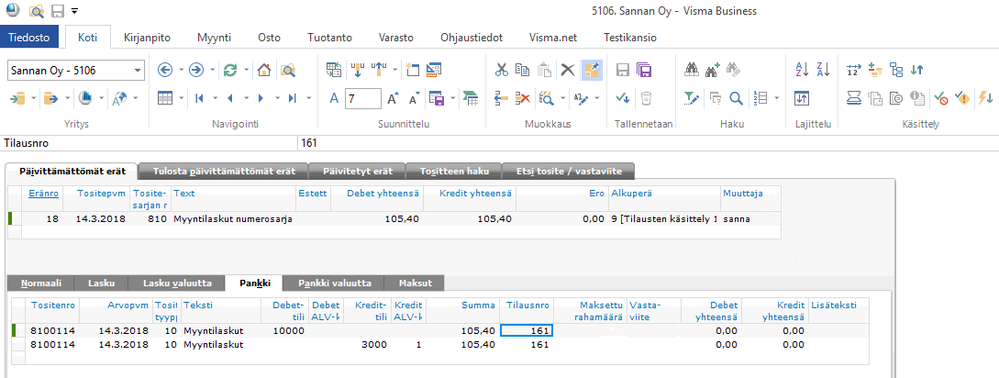The height and width of the screenshot is (378, 999).
Task: Switch to the Lasku valuutta sub-tab
Action: pos(176,283)
